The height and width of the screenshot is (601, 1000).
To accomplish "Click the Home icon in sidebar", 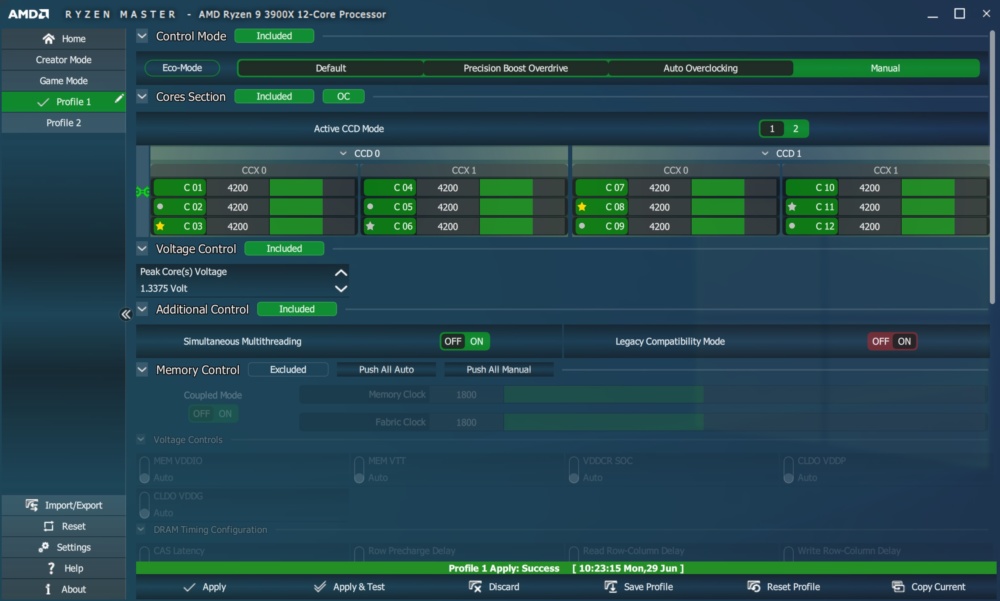I will point(48,39).
